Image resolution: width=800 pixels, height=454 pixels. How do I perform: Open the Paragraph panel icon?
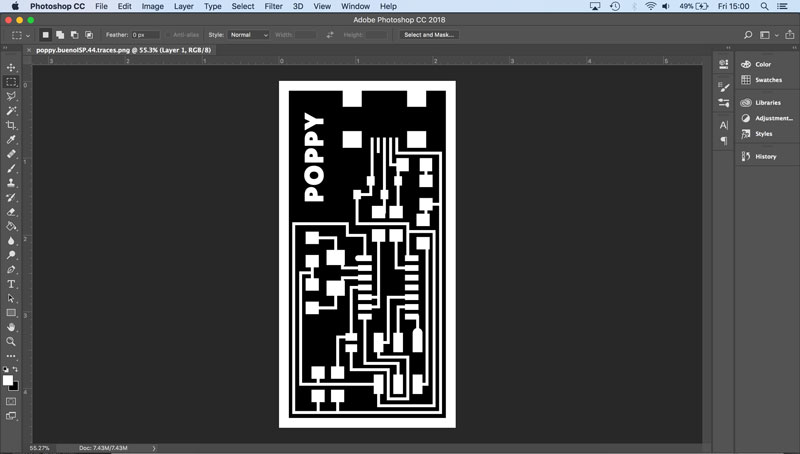(723, 140)
